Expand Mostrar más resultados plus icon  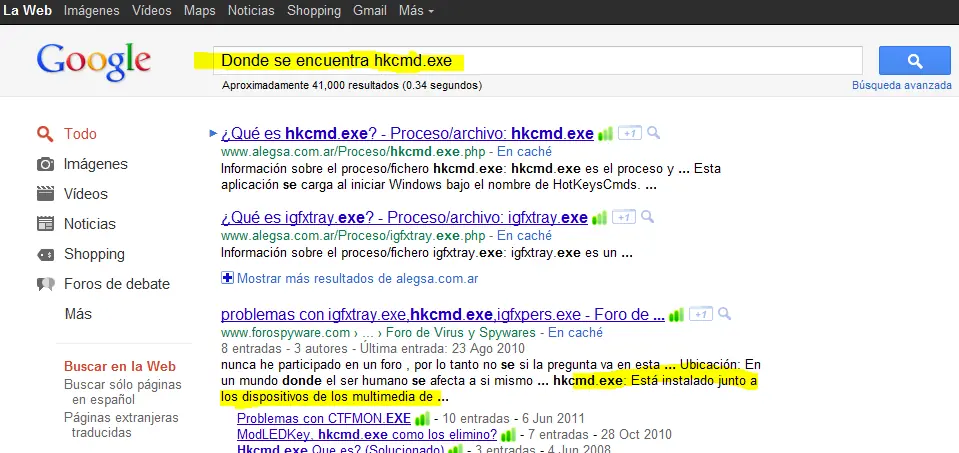pos(227,279)
